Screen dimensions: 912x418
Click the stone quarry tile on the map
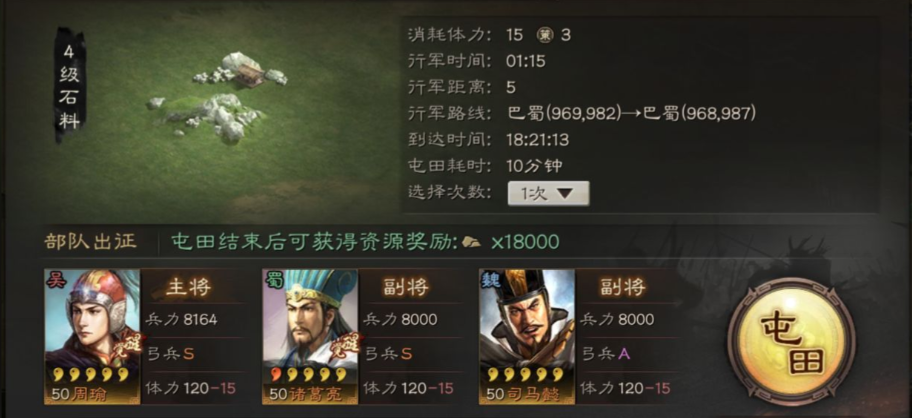coord(219,96)
